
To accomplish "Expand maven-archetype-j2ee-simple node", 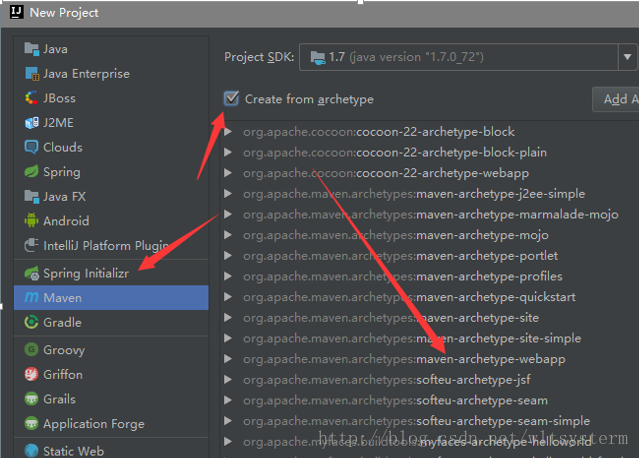I will 228,194.
